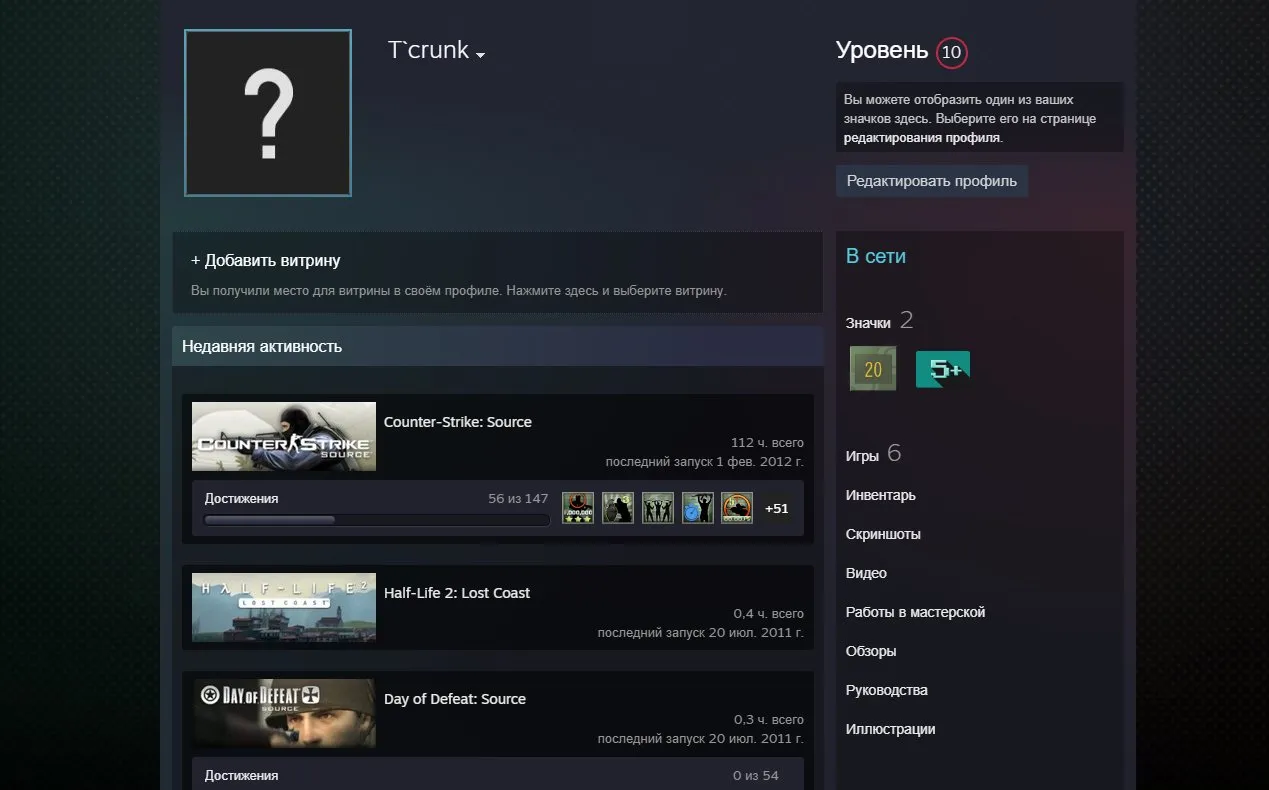Click the «Недавняя активность» header
Image resolution: width=1269 pixels, height=790 pixels.
click(x=262, y=347)
